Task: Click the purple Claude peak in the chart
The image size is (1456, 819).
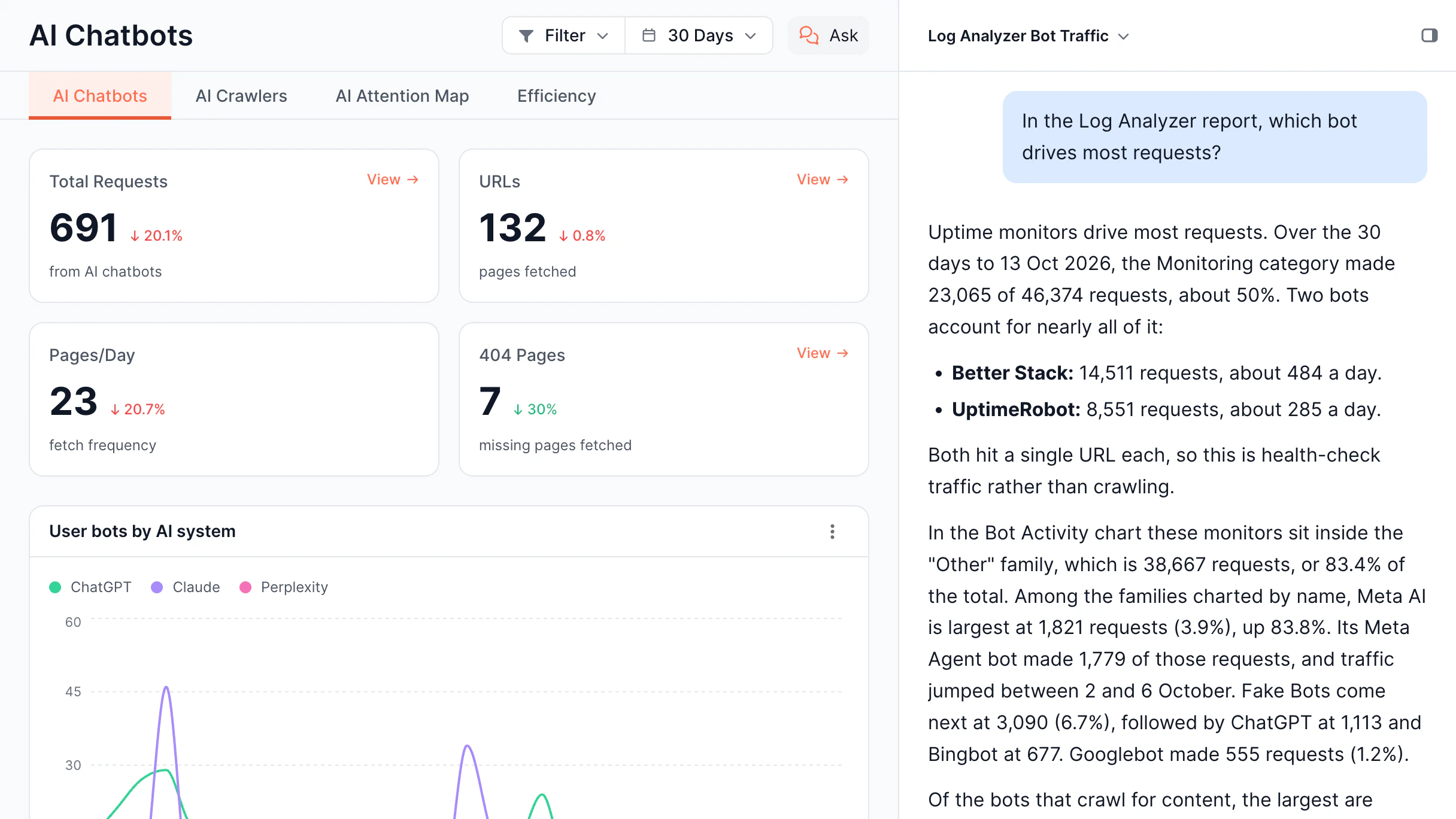Action: (x=166, y=688)
